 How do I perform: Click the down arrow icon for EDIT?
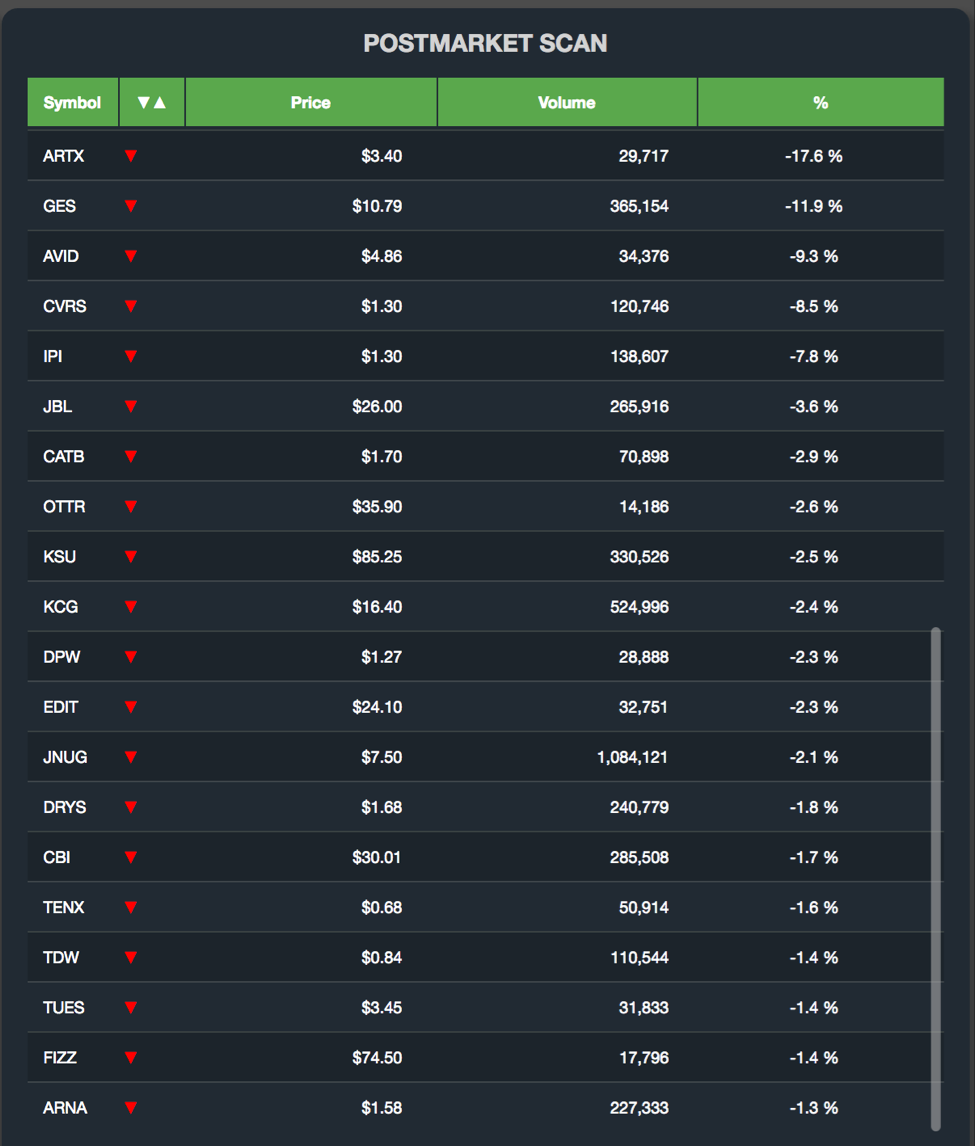pyautogui.click(x=131, y=707)
